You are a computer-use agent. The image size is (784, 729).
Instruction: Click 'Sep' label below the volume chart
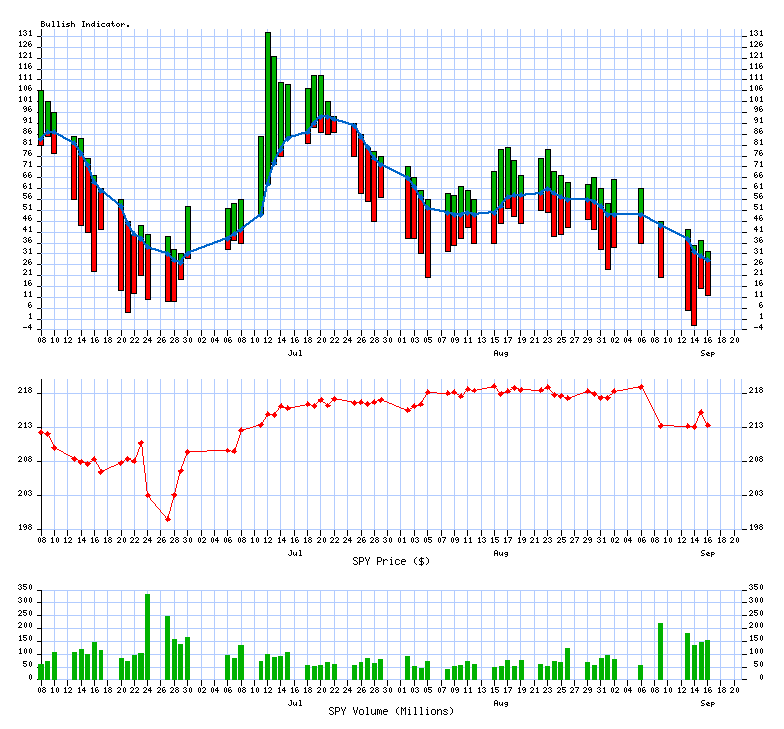coord(708,703)
